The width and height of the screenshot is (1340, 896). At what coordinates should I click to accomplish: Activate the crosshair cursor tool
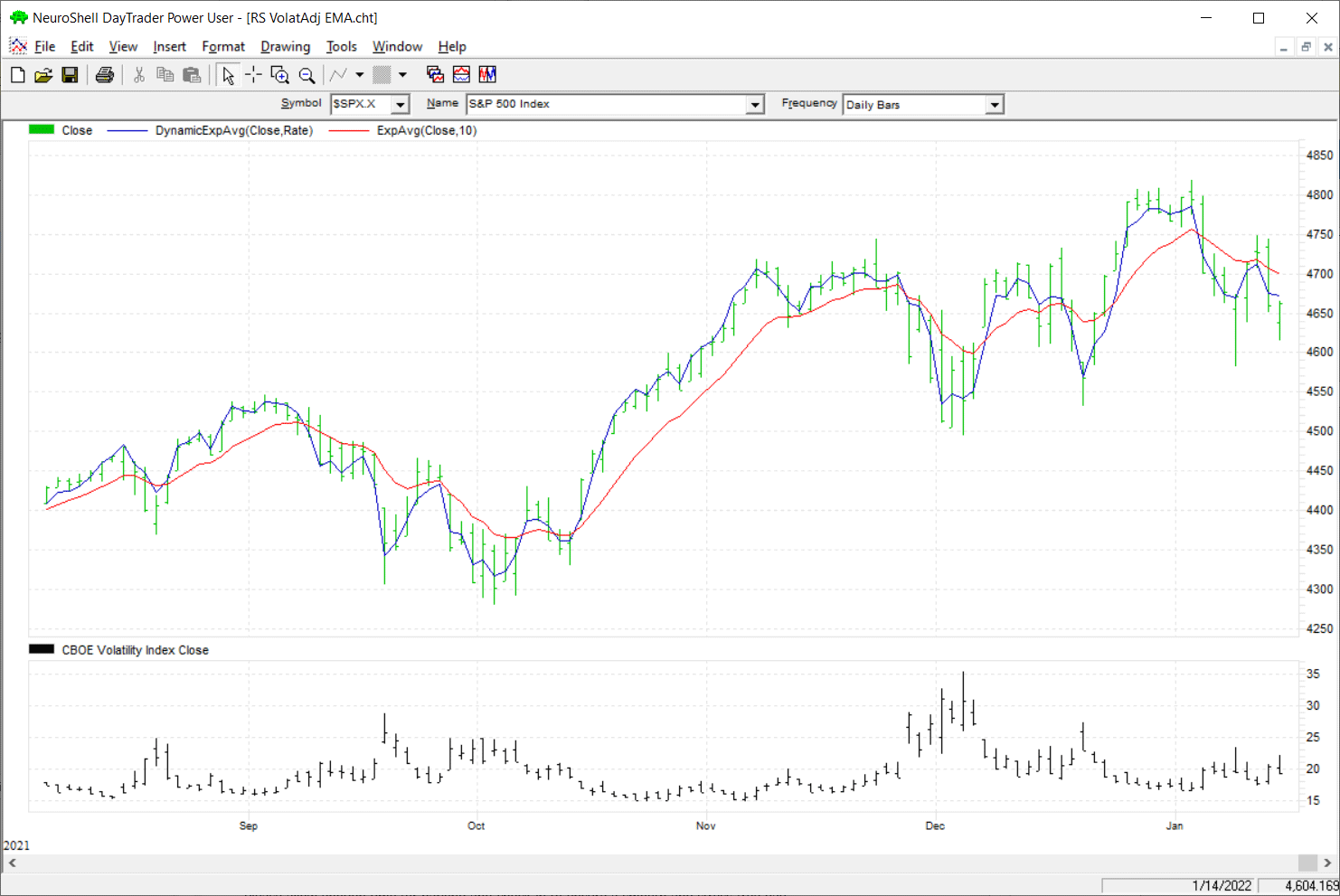[253, 75]
